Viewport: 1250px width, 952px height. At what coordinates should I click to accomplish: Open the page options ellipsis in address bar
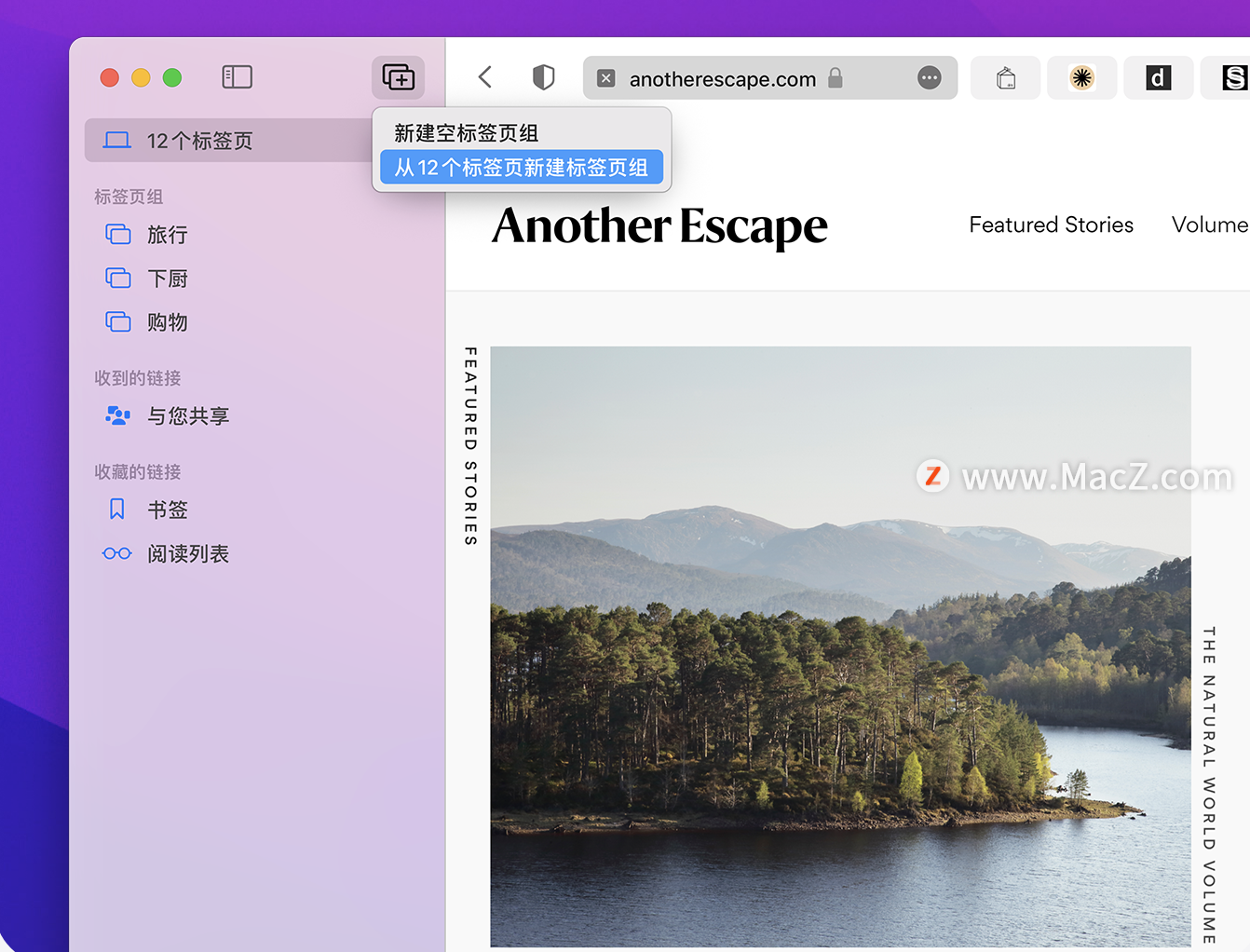tap(929, 78)
